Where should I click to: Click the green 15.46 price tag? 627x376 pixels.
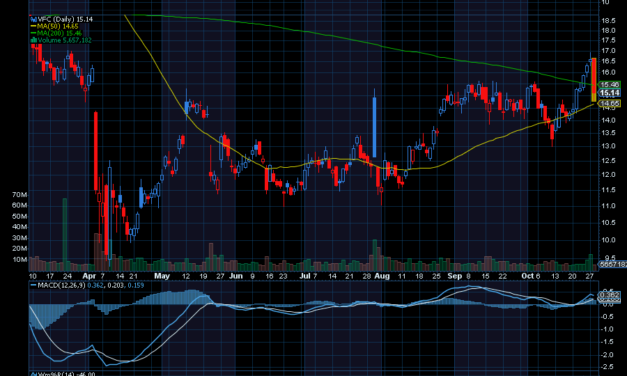pyautogui.click(x=609, y=85)
